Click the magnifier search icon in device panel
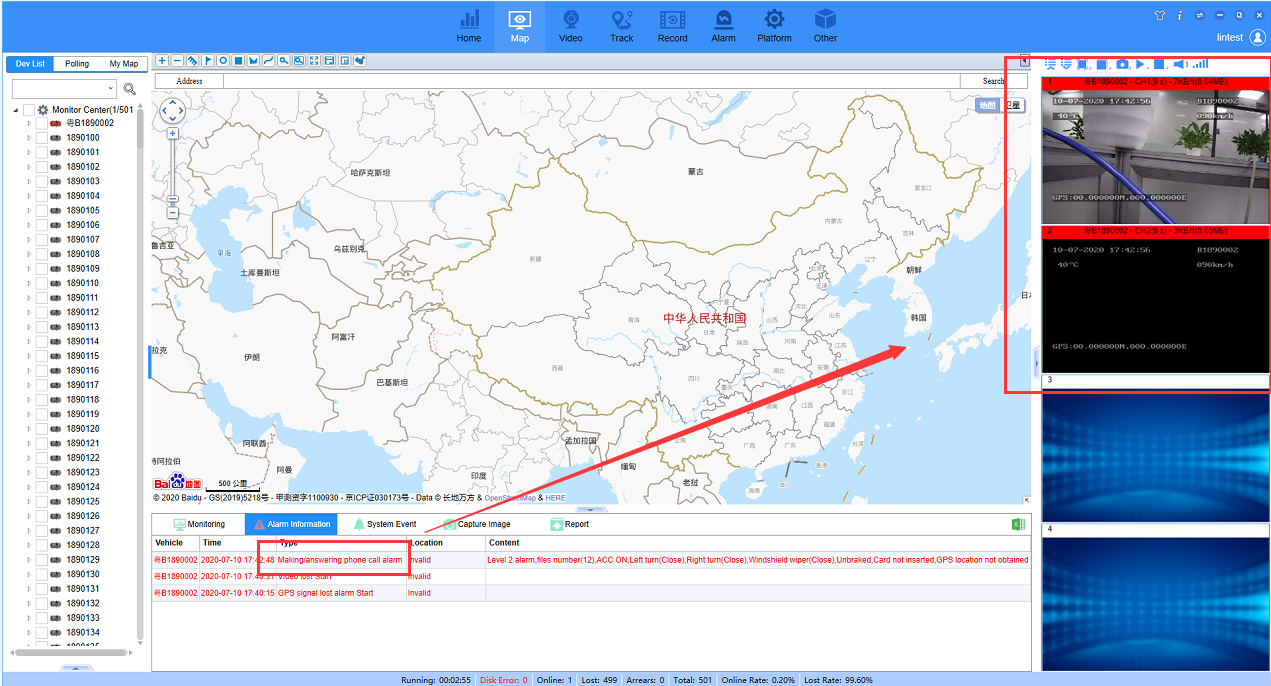The image size is (1271, 686). [x=129, y=89]
